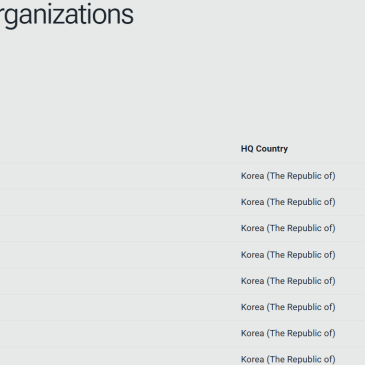Click the empty area right of HQ Country header
The image size is (365, 365).
327,149
